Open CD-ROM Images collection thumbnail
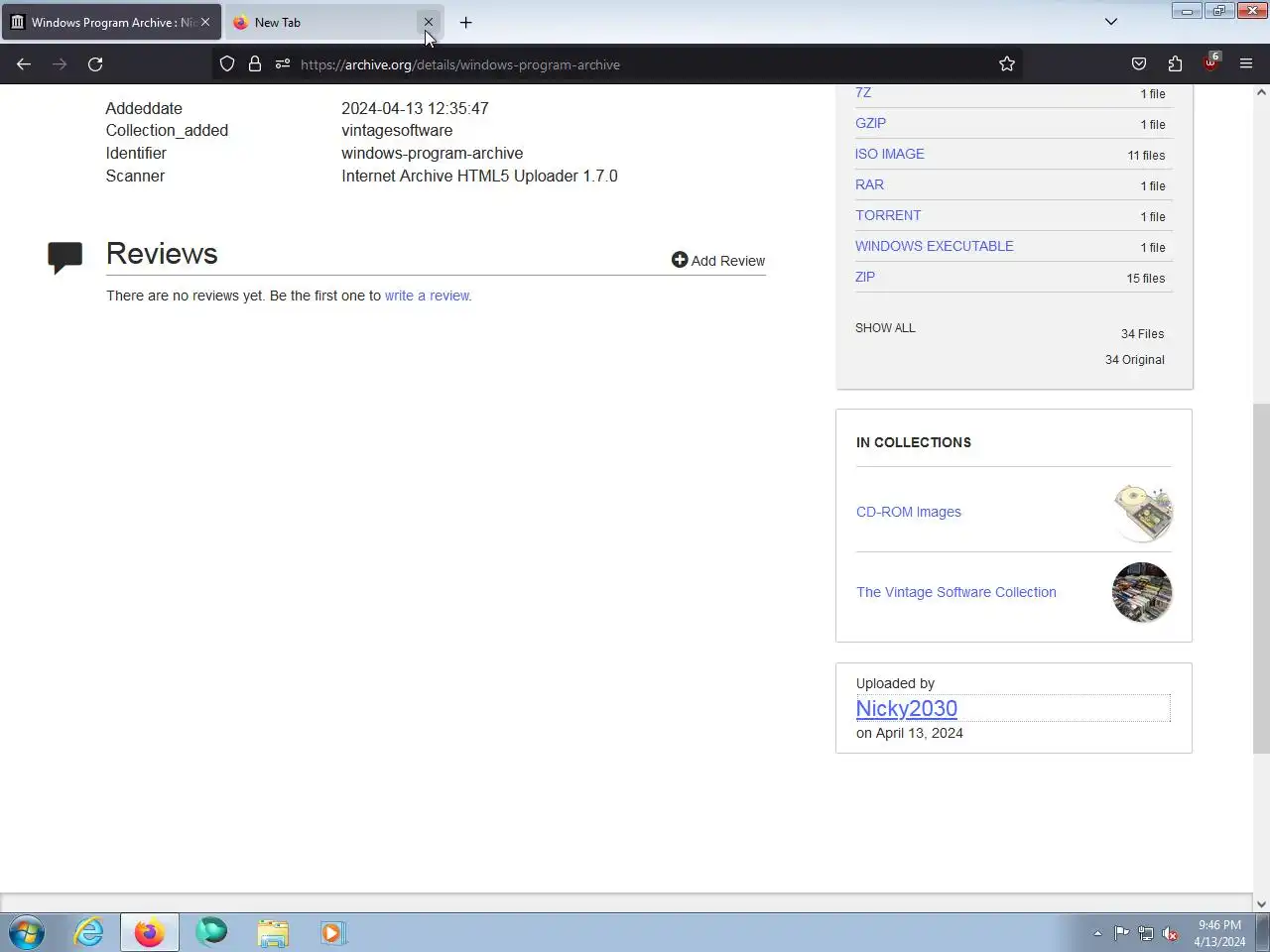The image size is (1270, 952). (1142, 512)
